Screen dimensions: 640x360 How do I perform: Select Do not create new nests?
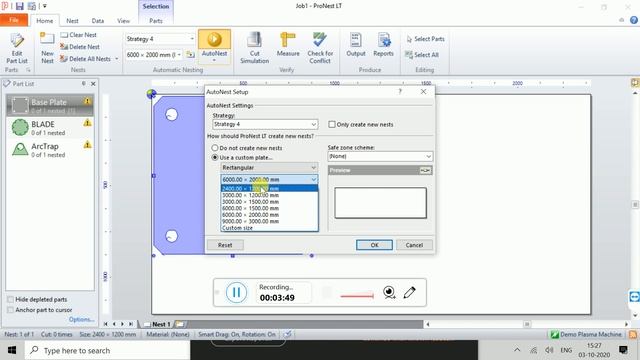(x=215, y=148)
